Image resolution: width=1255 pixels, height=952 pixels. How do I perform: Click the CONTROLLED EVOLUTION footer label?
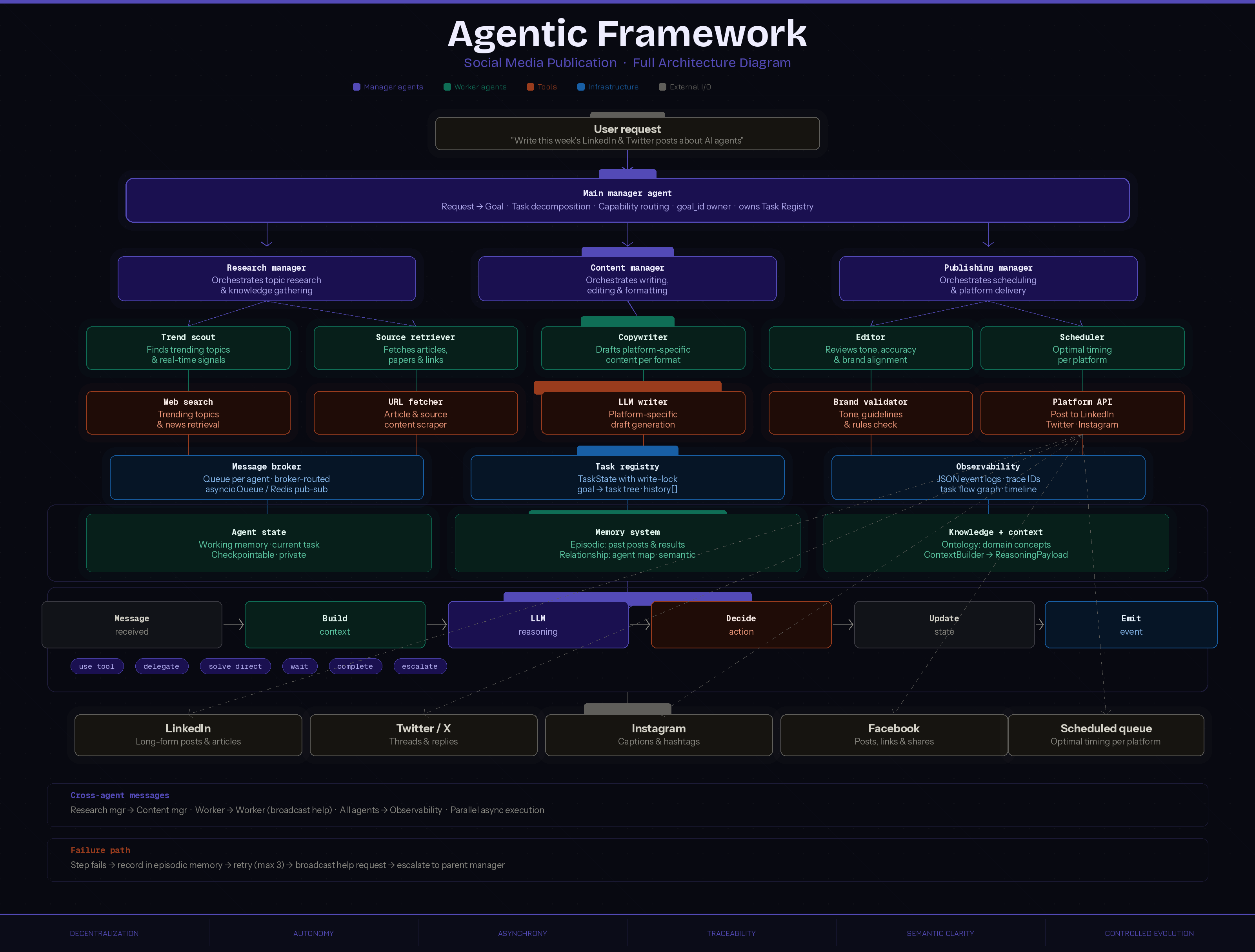(1150, 933)
